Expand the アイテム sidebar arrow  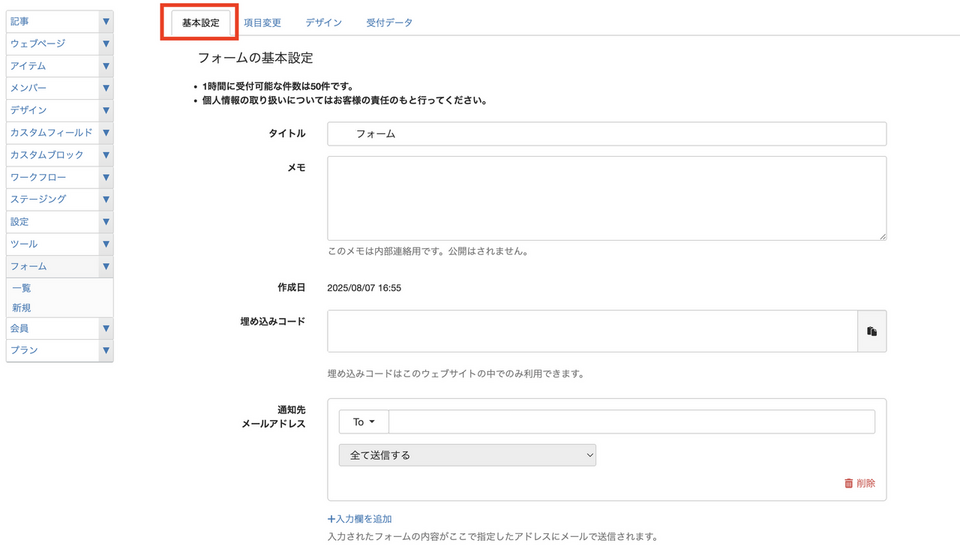(106, 66)
